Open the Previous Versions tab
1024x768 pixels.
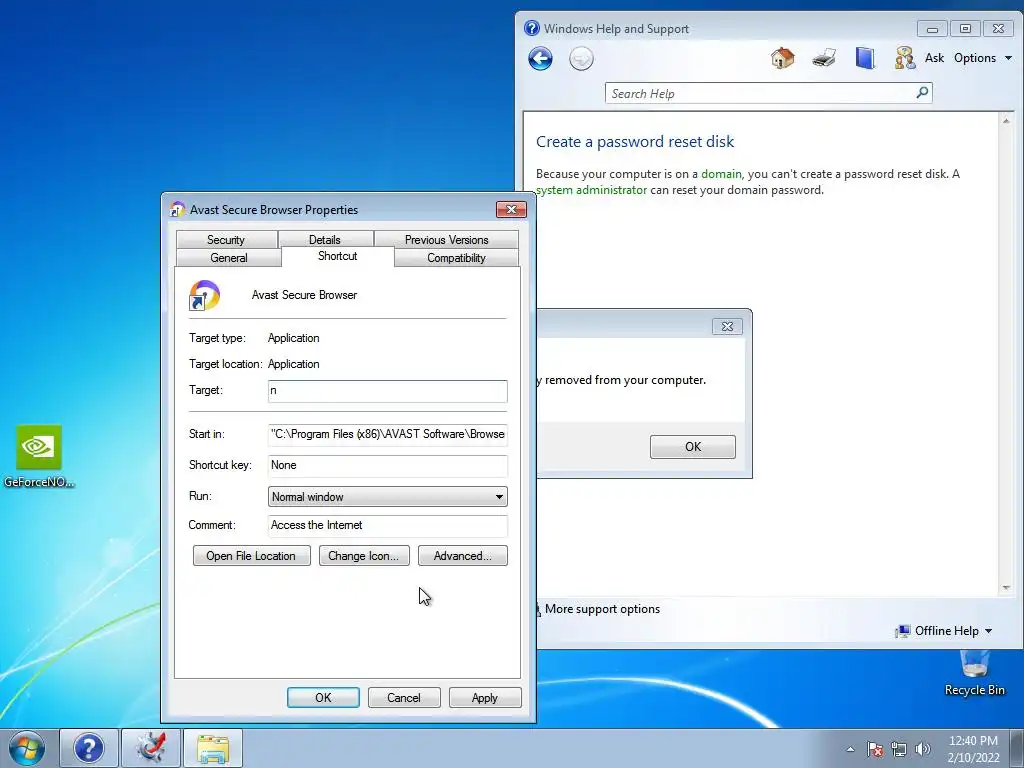tap(447, 240)
